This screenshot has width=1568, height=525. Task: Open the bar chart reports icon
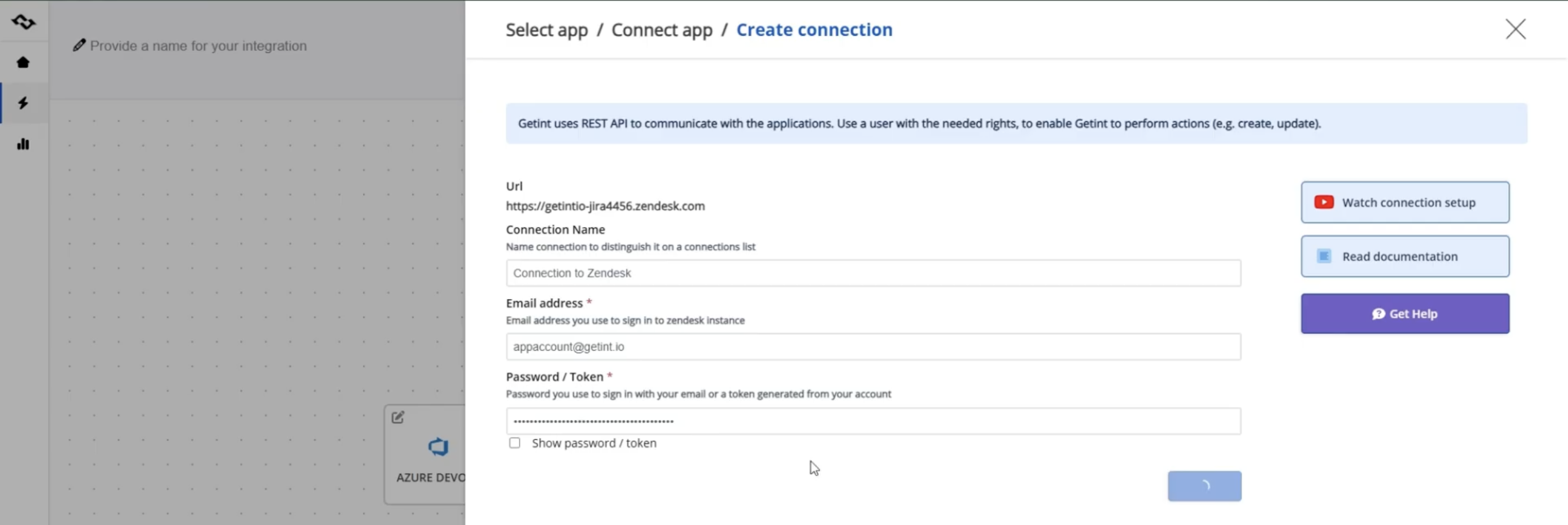point(23,144)
